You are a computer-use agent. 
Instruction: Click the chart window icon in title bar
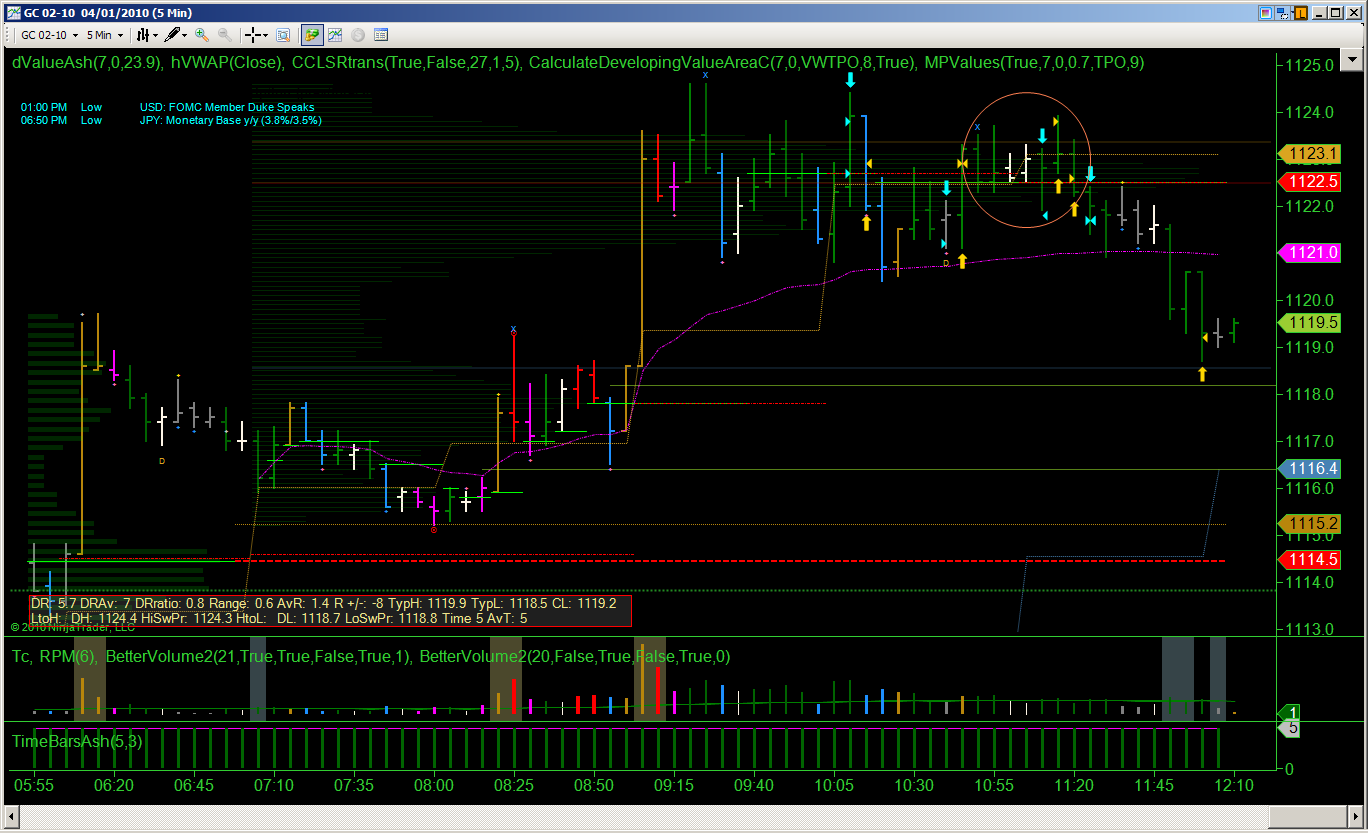tap(13, 13)
